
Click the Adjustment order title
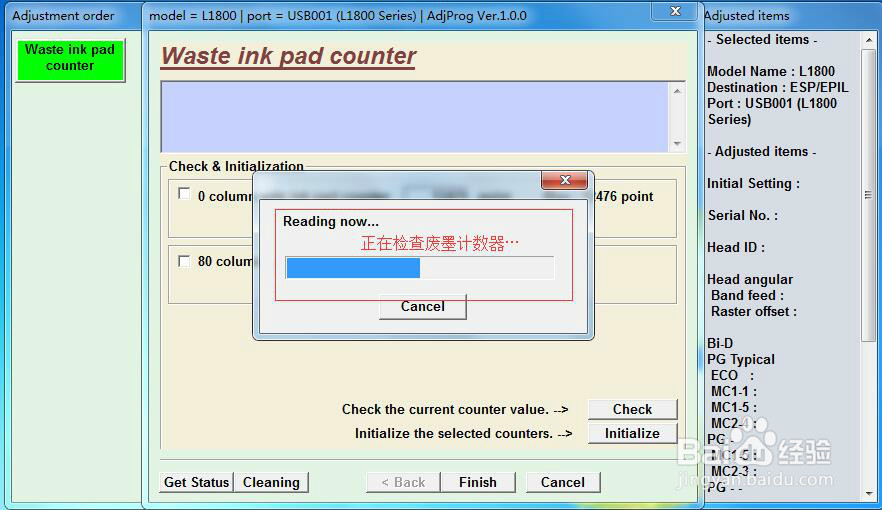point(63,16)
